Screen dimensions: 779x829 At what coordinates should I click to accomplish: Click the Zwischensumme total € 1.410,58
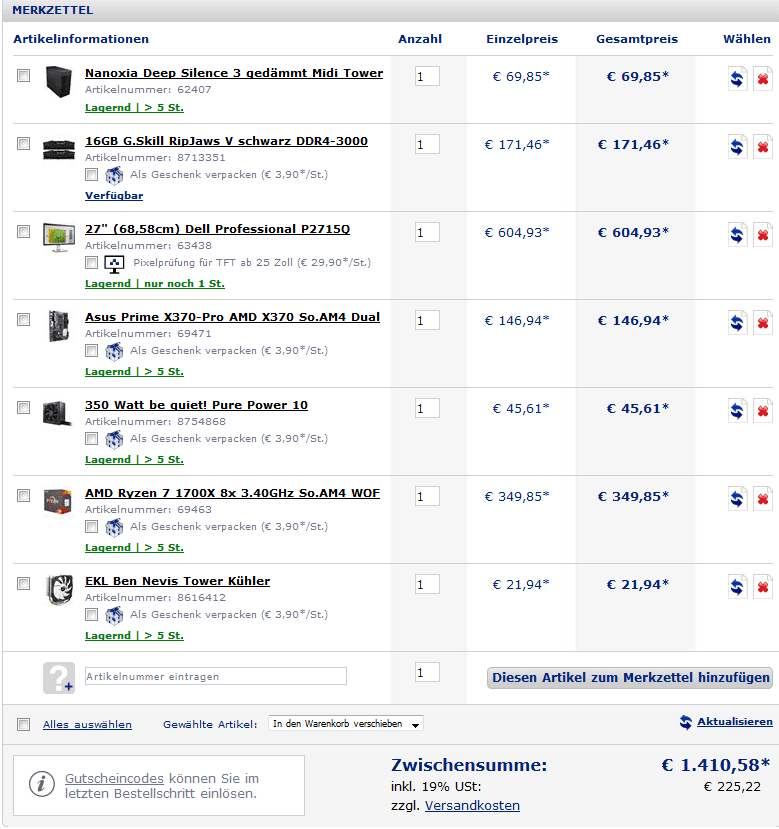(716, 765)
